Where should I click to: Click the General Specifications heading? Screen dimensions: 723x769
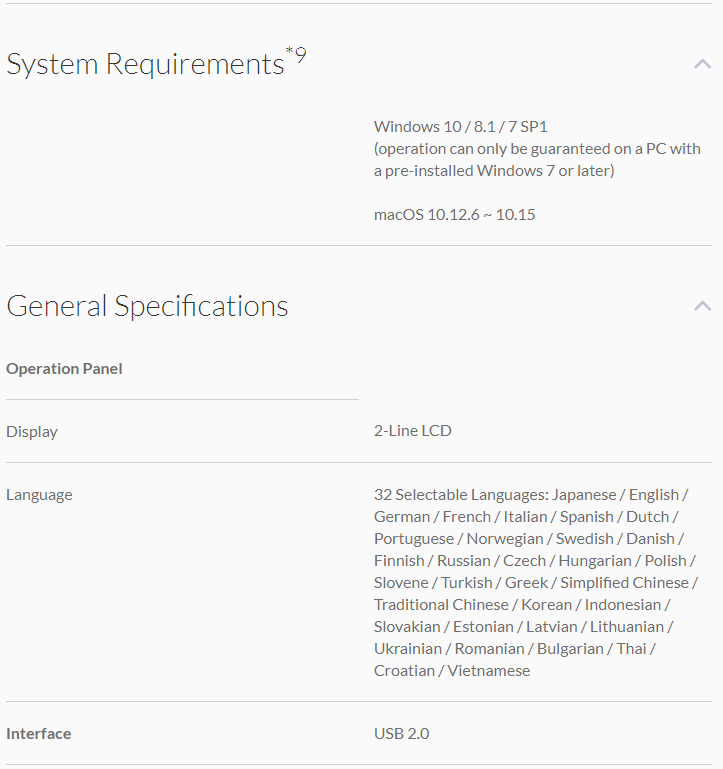tap(147, 306)
